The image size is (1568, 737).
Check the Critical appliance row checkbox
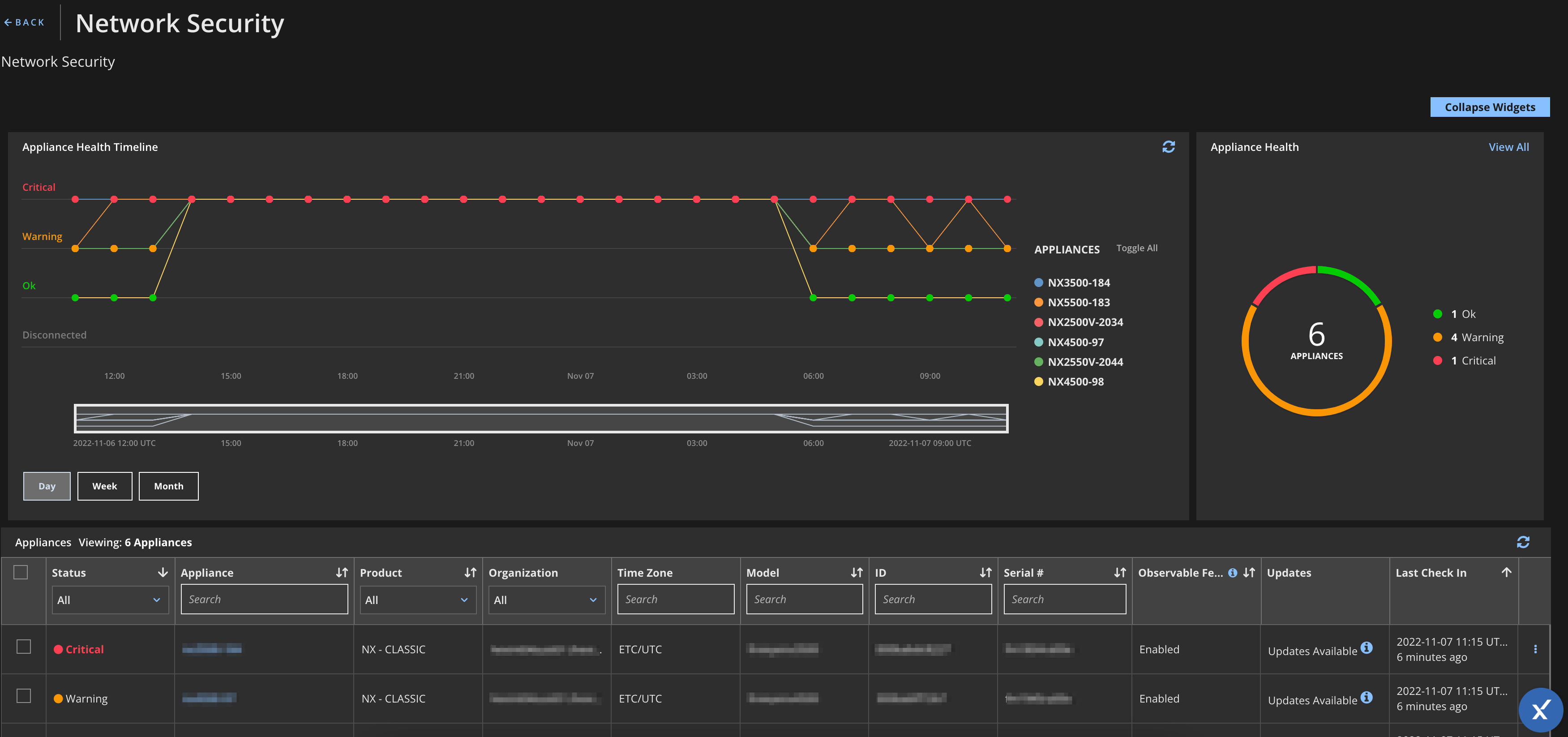point(24,646)
